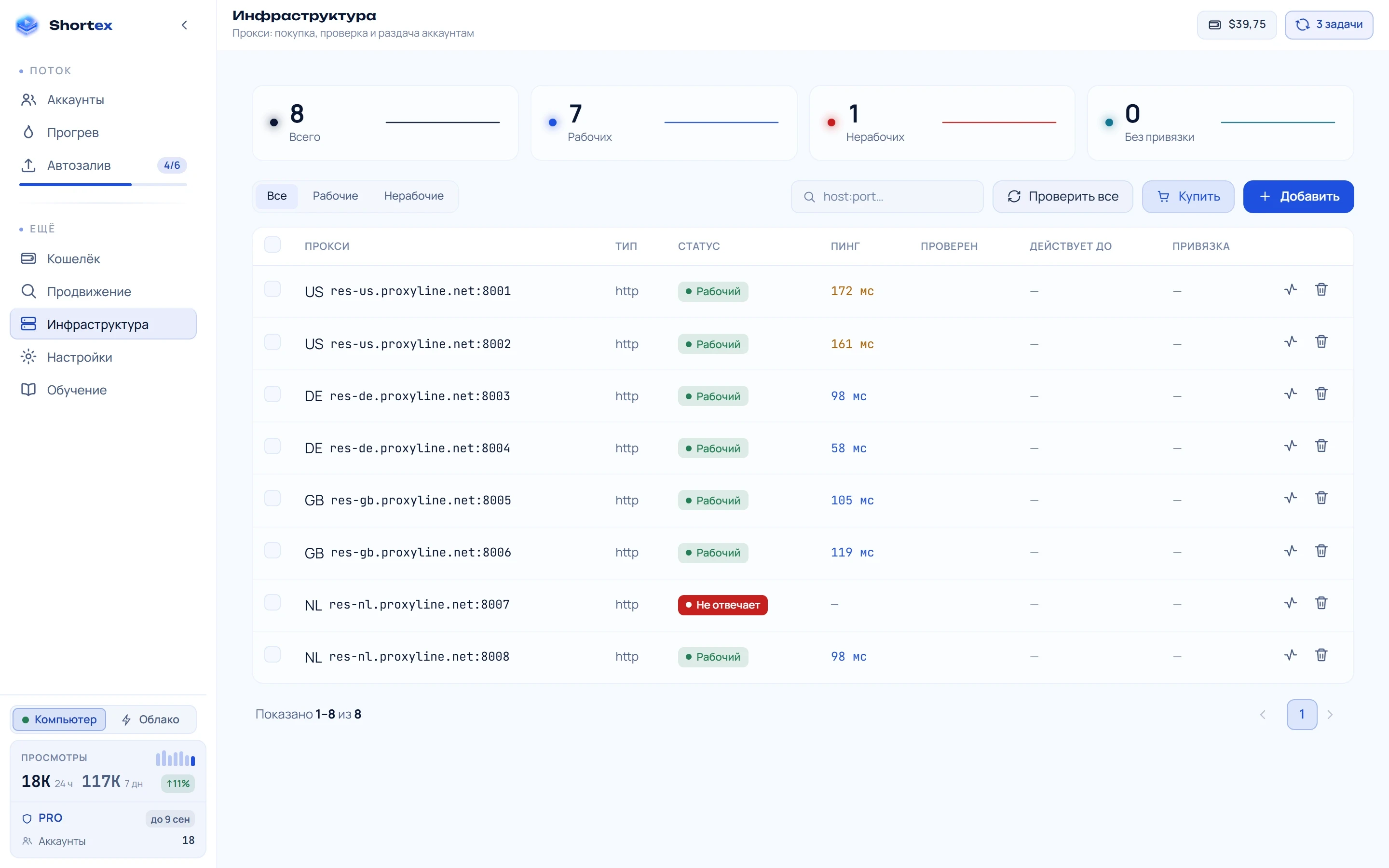Run check on res-de.proxyline.net:8003 pulse icon
This screenshot has width=1389, height=868.
[x=1290, y=394]
